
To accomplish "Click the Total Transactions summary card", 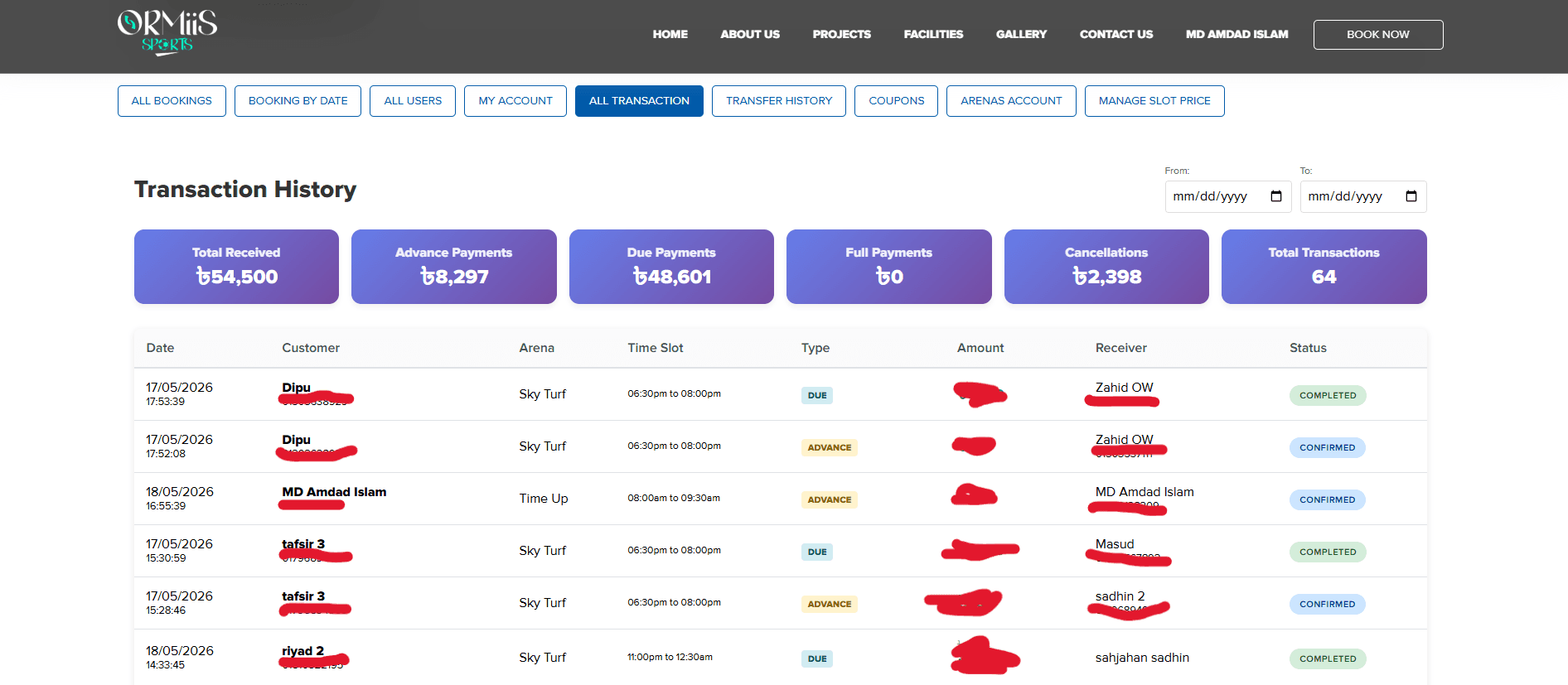I will pyautogui.click(x=1324, y=267).
